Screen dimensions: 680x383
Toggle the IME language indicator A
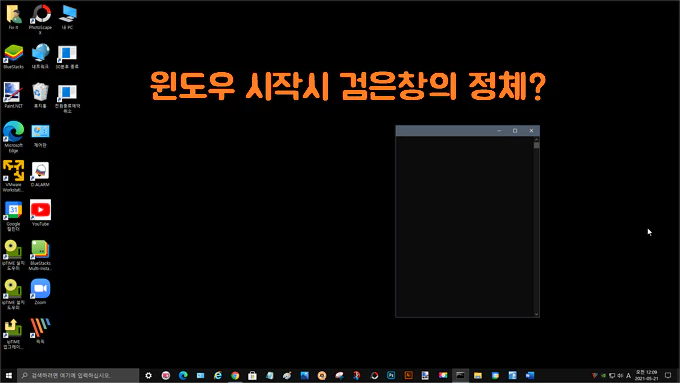pyautogui.click(x=628, y=376)
